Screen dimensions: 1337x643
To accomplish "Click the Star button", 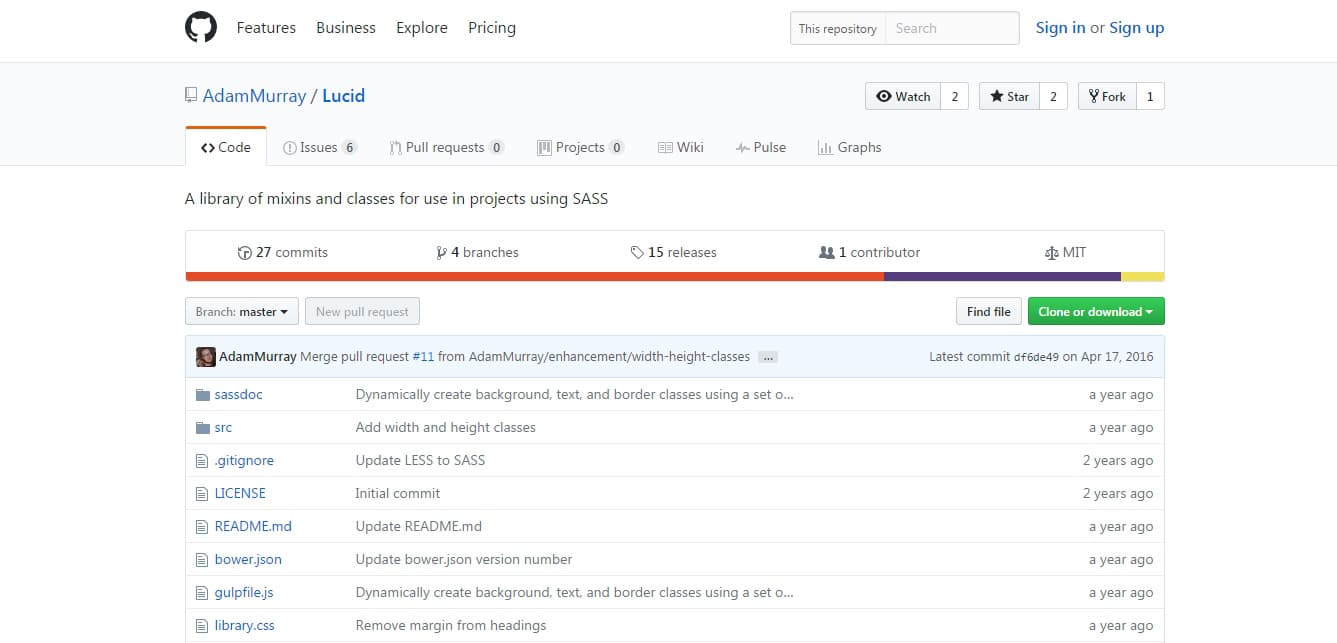I will click(1009, 96).
